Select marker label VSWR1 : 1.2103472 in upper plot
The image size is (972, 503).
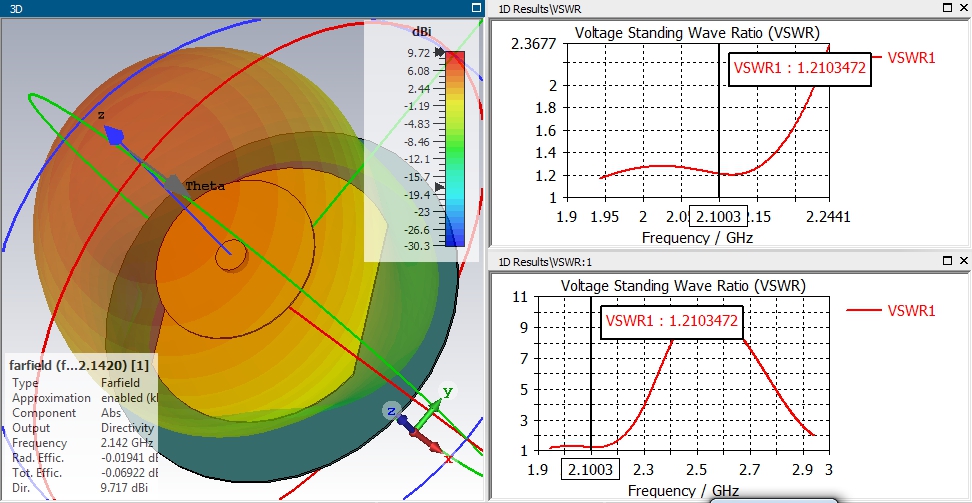[x=800, y=68]
